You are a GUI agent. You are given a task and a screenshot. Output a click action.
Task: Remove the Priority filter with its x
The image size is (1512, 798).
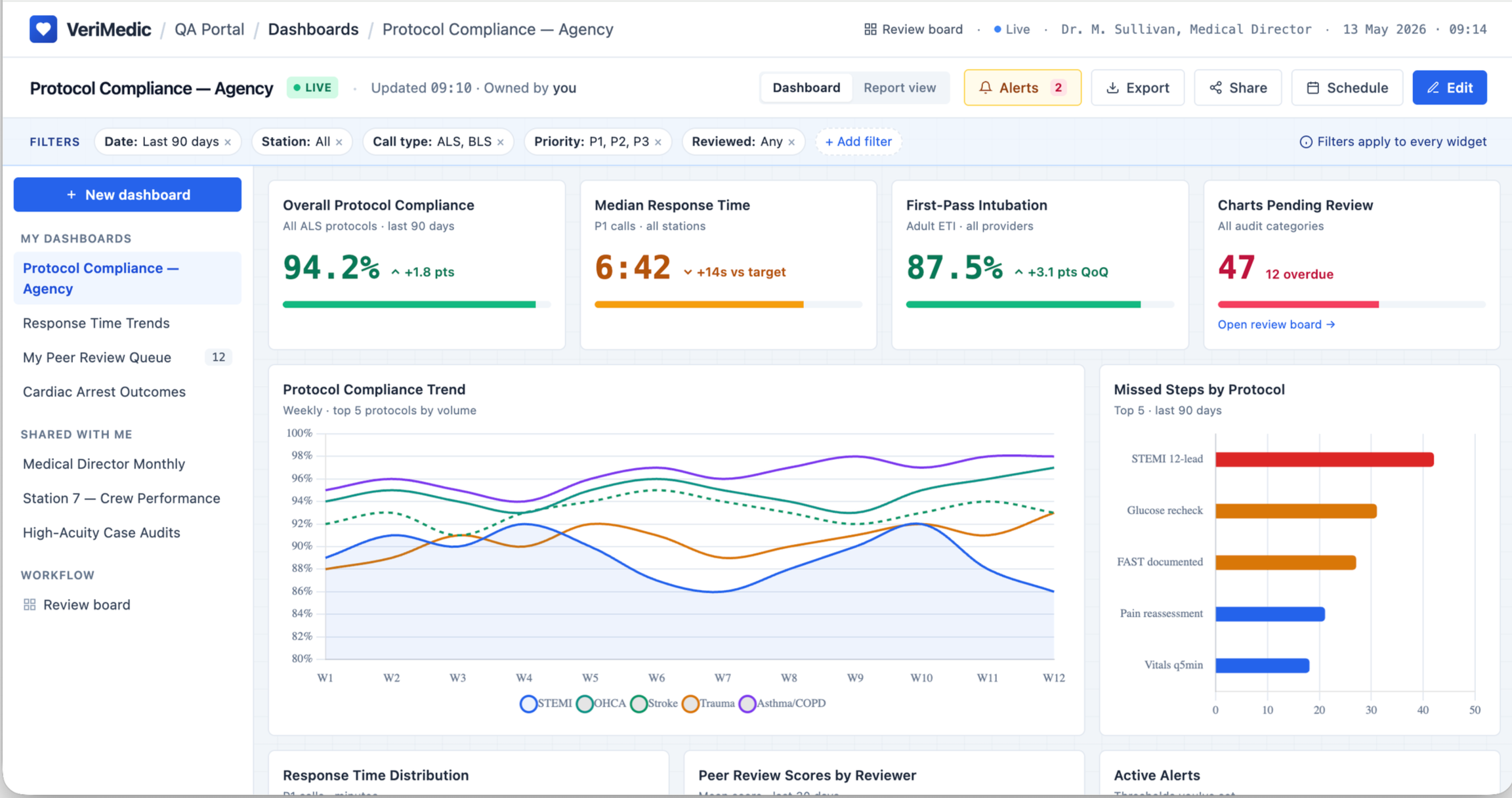(x=658, y=142)
